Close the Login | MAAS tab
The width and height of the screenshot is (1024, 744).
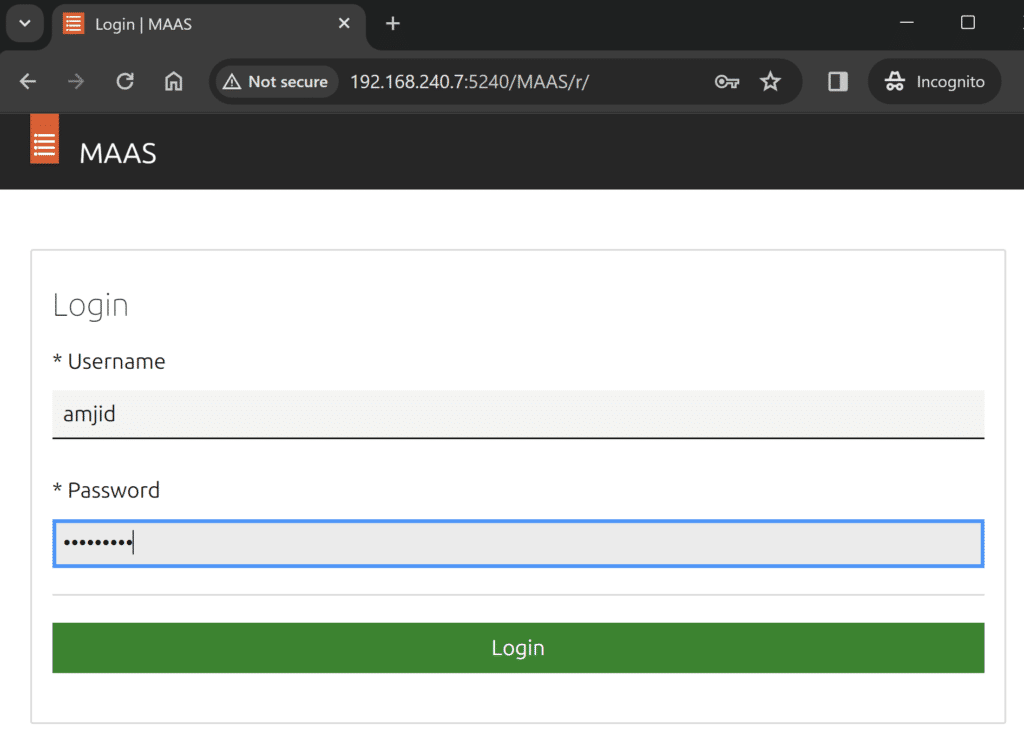click(344, 24)
